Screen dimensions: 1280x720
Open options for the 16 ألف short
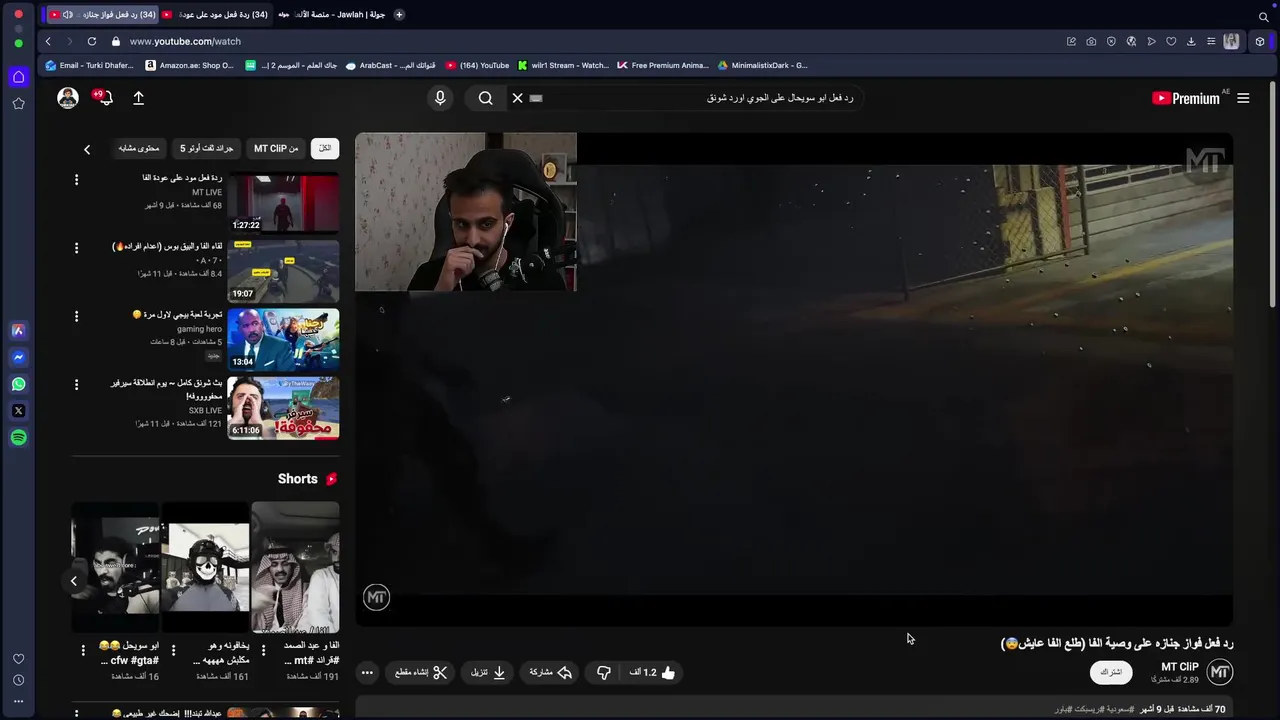(83, 650)
